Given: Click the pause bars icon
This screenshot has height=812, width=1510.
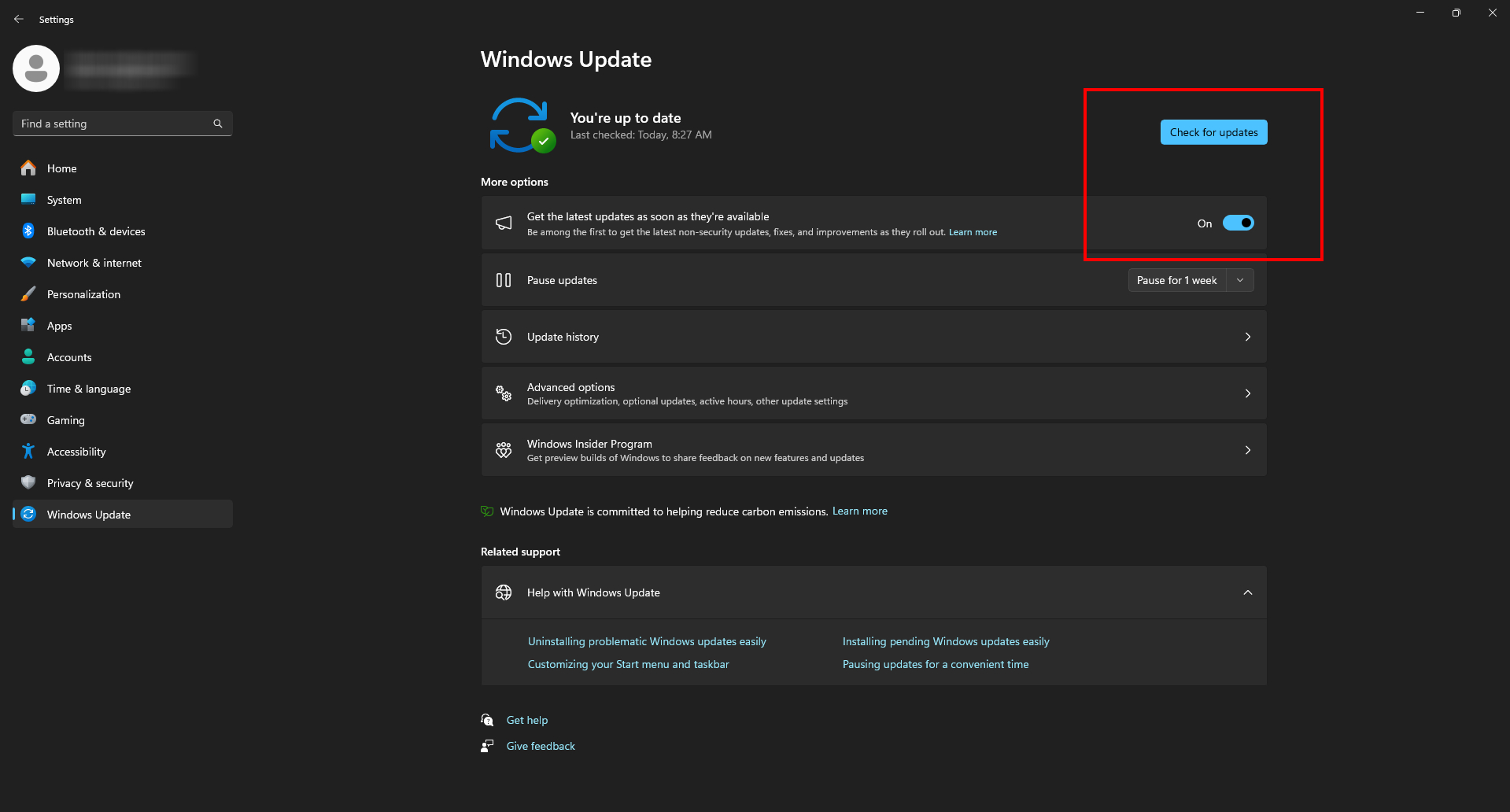Looking at the screenshot, I should pos(504,280).
